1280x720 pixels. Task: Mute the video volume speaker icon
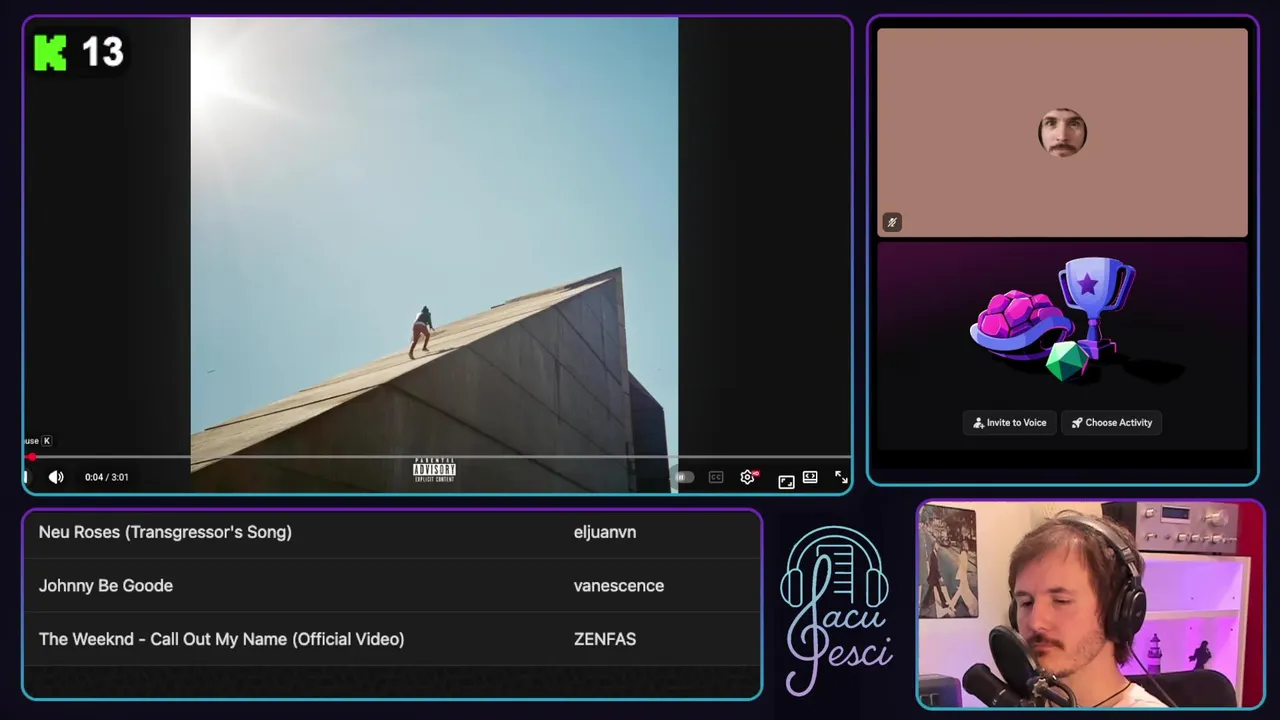pyautogui.click(x=56, y=477)
